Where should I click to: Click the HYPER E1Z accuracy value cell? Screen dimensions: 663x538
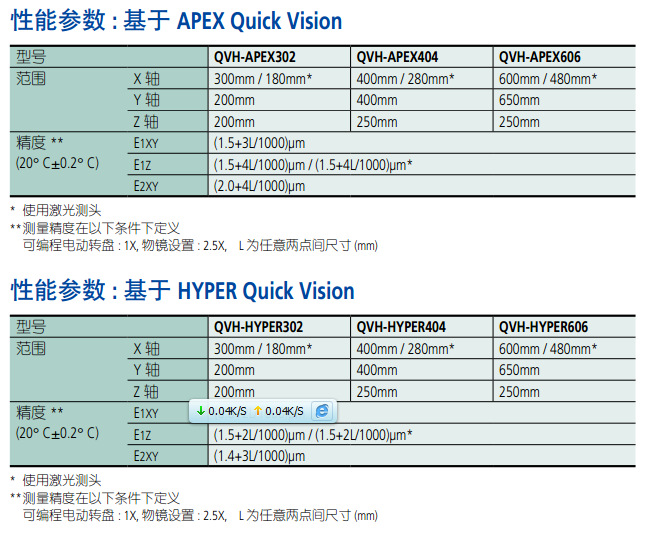pyautogui.click(x=313, y=435)
